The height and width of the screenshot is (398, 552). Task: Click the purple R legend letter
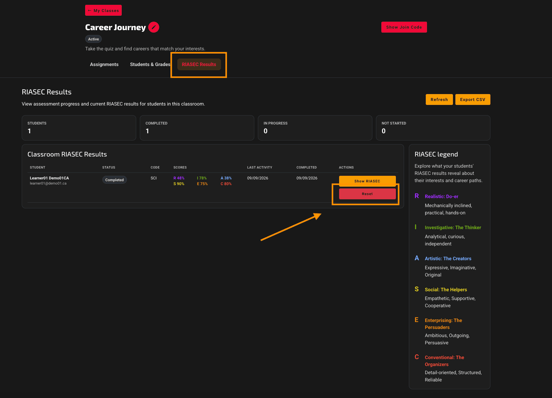[x=416, y=196]
